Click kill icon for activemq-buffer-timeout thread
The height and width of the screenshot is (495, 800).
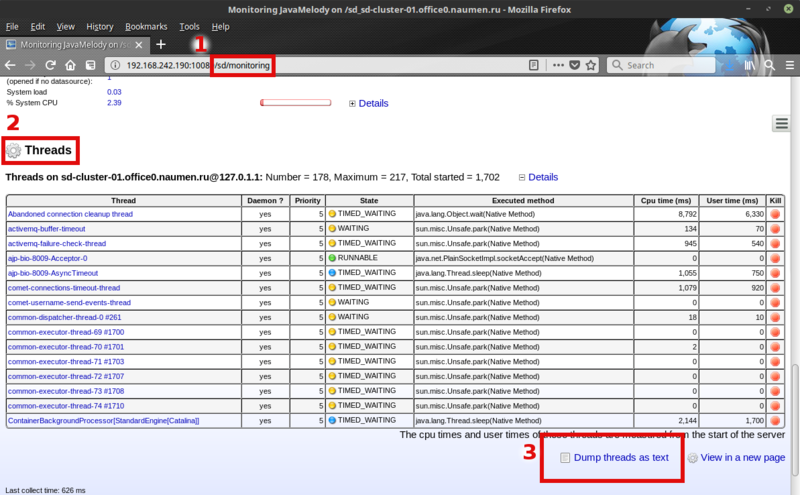(775, 229)
